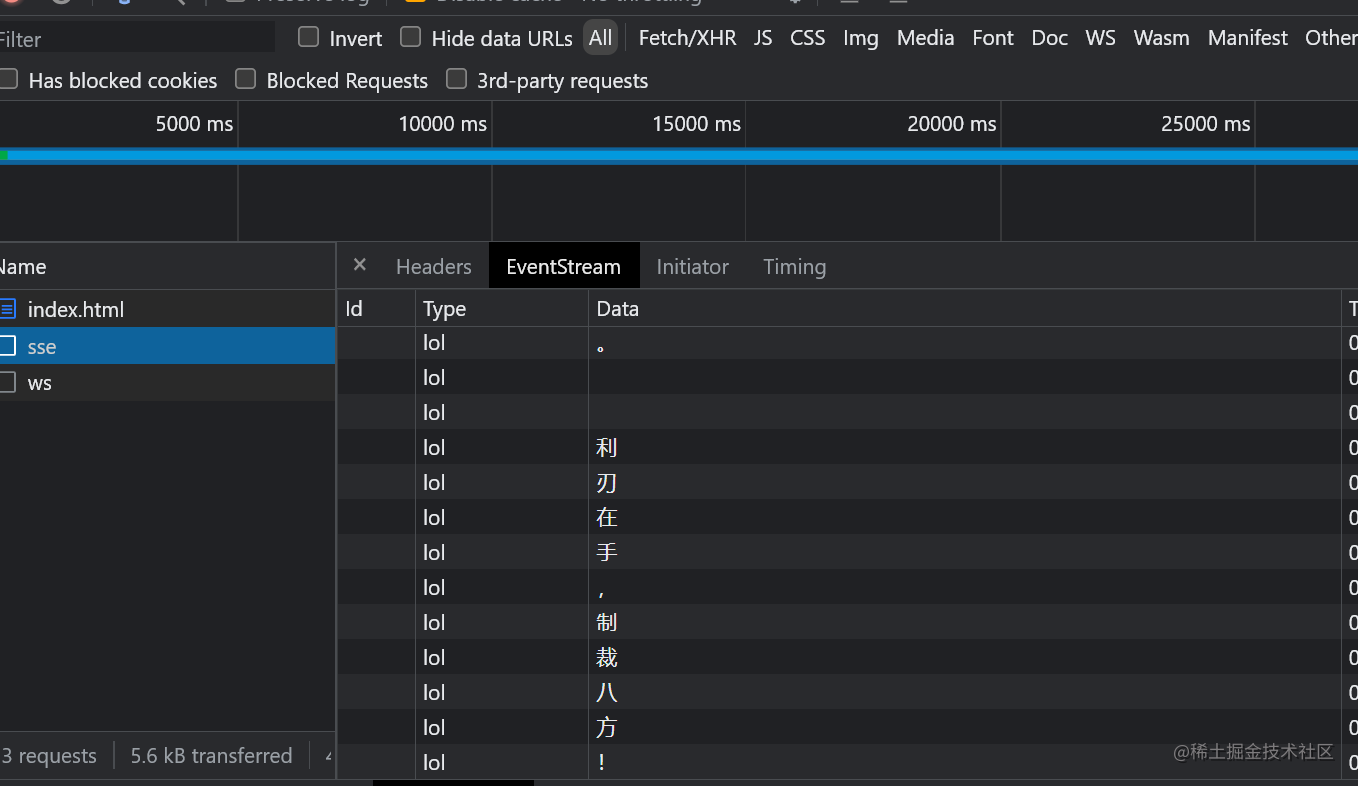Enable the Invert filter checkbox
This screenshot has width=1358, height=786.
click(x=307, y=37)
